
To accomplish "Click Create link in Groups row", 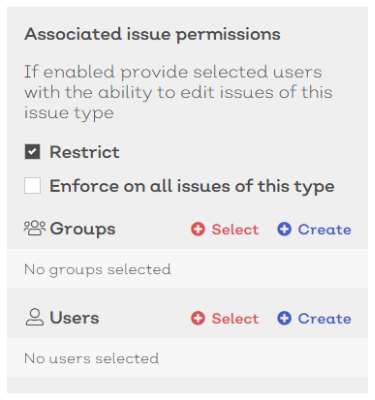I will (x=325, y=230).
